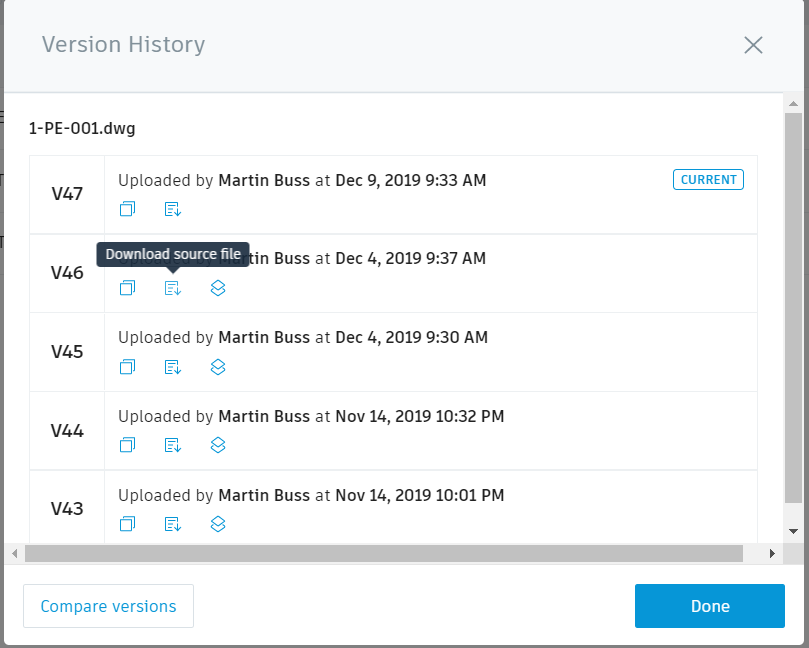The width and height of the screenshot is (809, 648).
Task: Click the stacked layers icon on V45
Action: [218, 367]
